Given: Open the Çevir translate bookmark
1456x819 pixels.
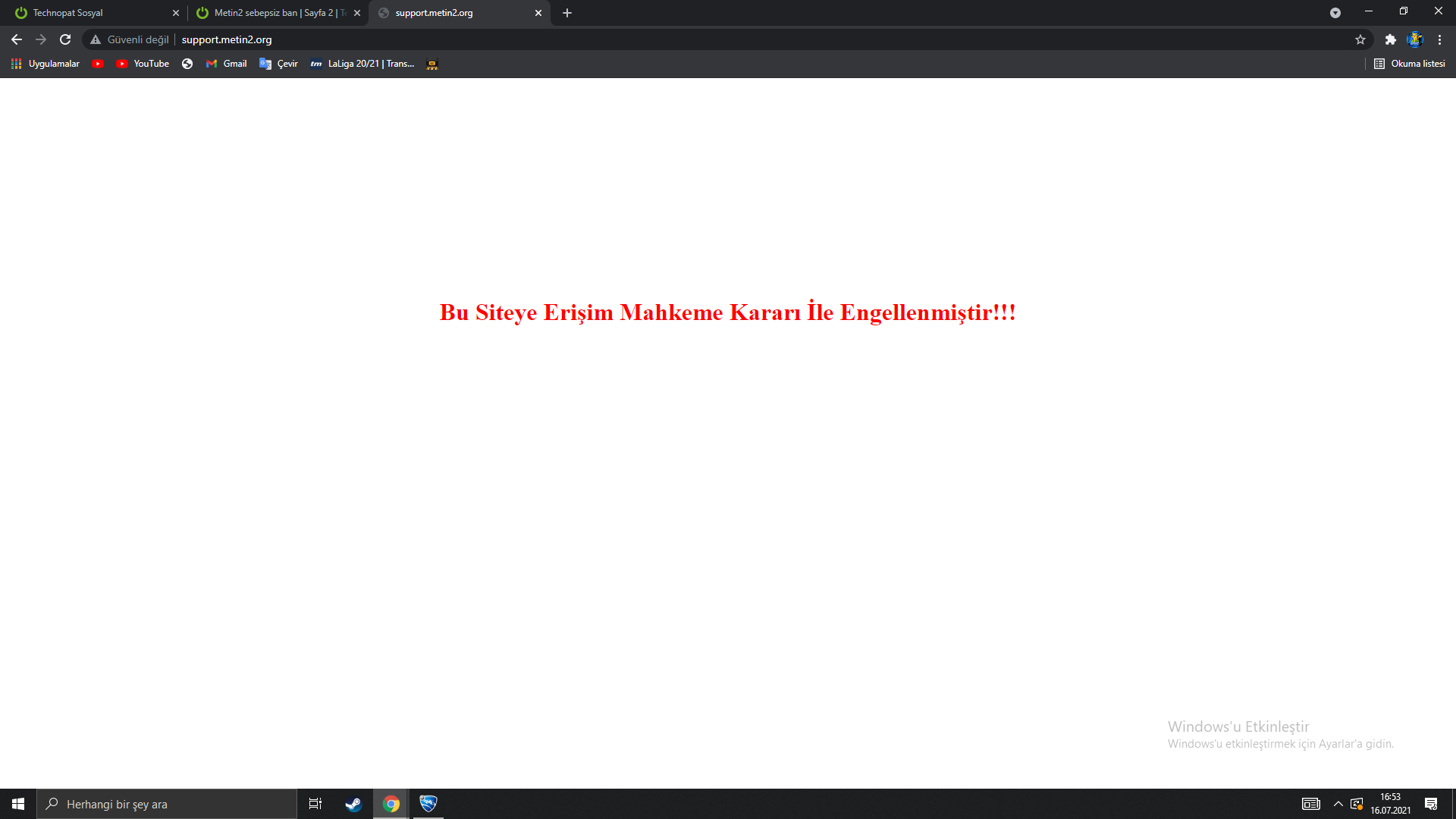Looking at the screenshot, I should coord(278,64).
